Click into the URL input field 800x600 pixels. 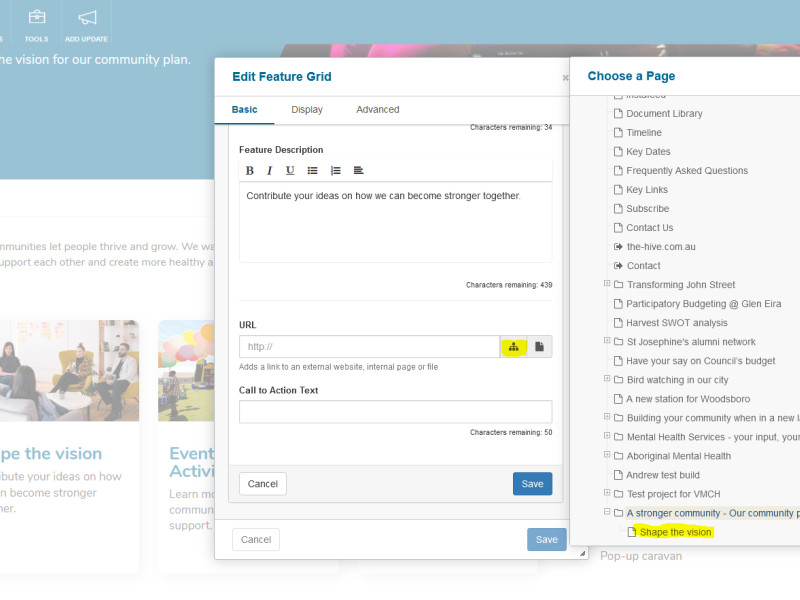[x=369, y=347]
